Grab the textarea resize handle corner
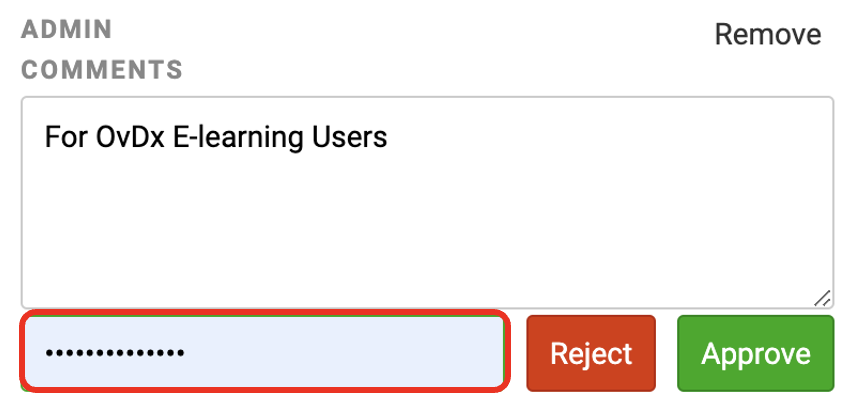 [x=822, y=298]
